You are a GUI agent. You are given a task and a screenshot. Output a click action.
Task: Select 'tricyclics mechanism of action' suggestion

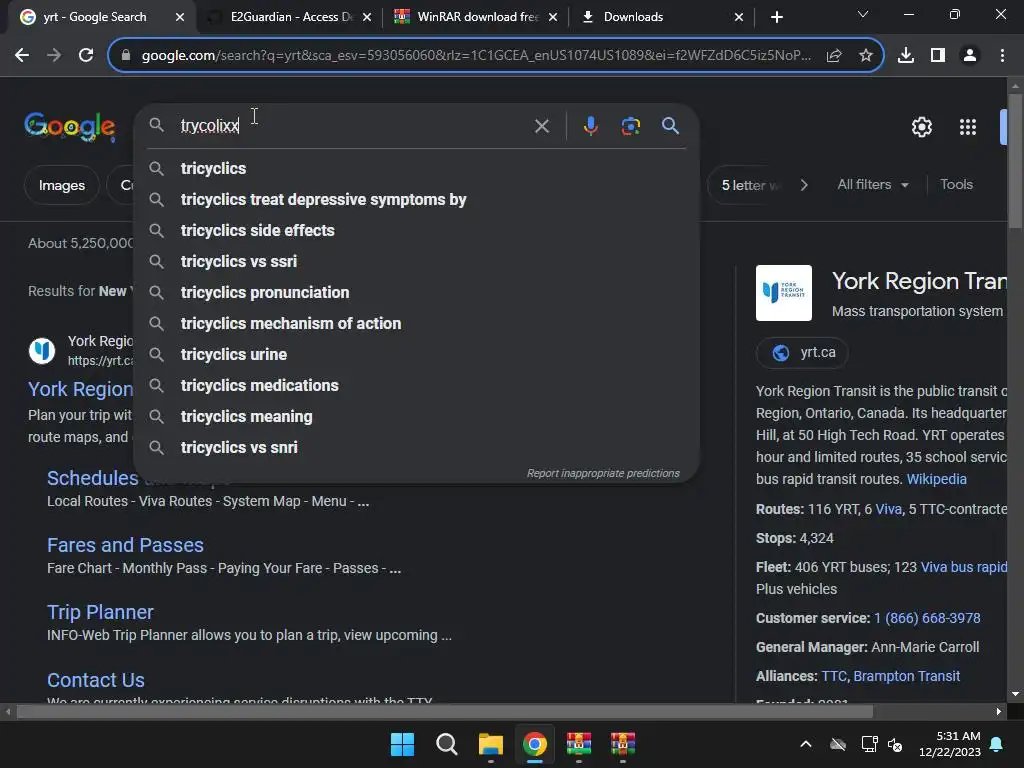417,324
